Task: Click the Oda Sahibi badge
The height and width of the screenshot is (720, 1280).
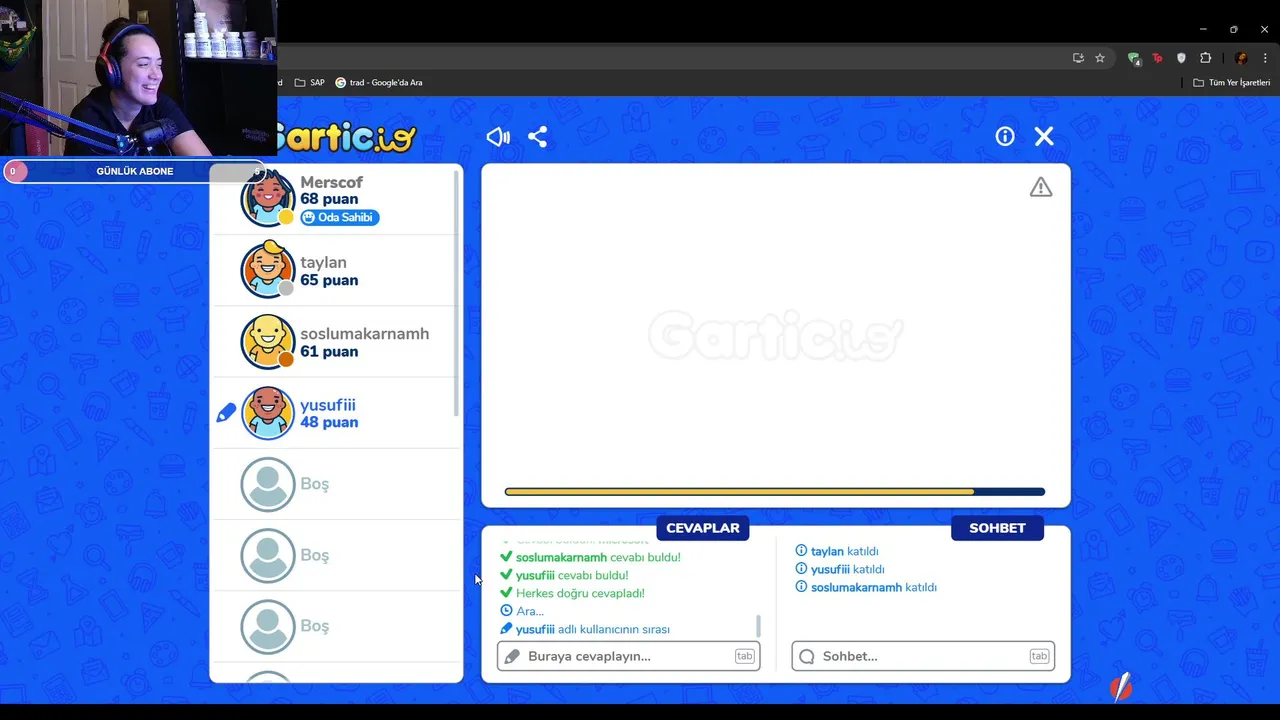Action: tap(340, 217)
